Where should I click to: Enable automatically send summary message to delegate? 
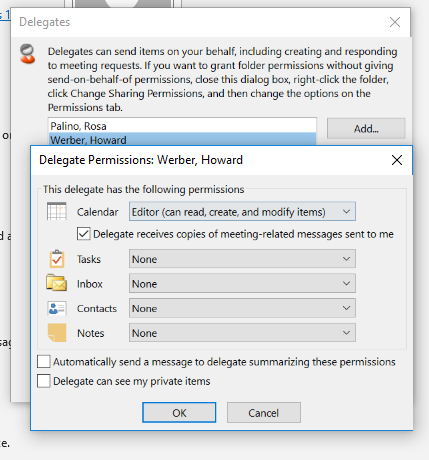pyautogui.click(x=44, y=361)
